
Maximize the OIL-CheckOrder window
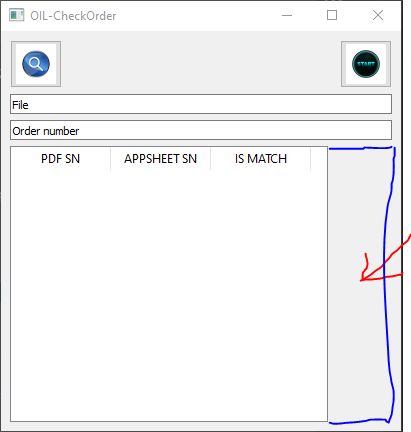pyautogui.click(x=332, y=15)
